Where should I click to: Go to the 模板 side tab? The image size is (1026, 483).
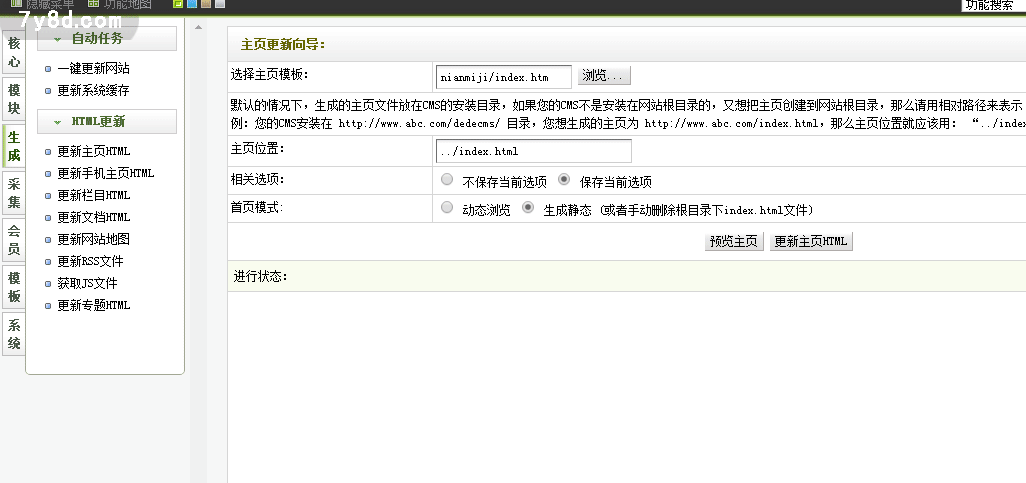tap(14, 287)
